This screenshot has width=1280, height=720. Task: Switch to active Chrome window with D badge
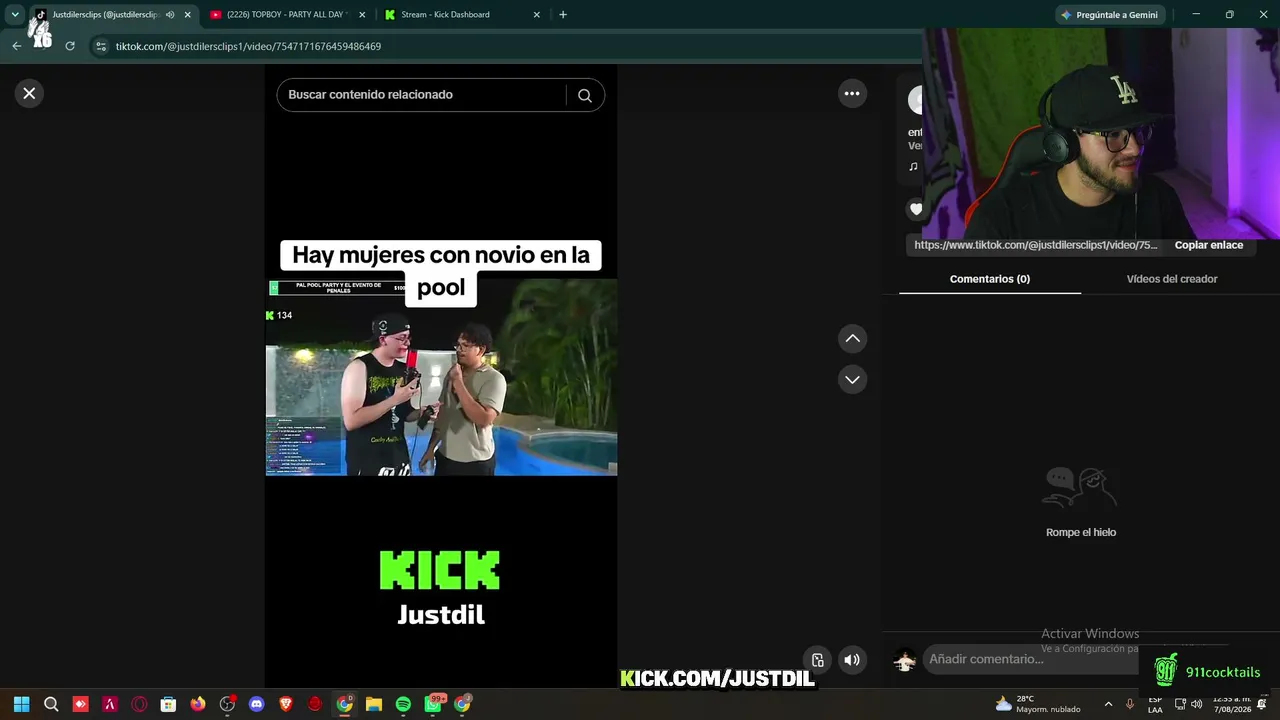tap(344, 704)
